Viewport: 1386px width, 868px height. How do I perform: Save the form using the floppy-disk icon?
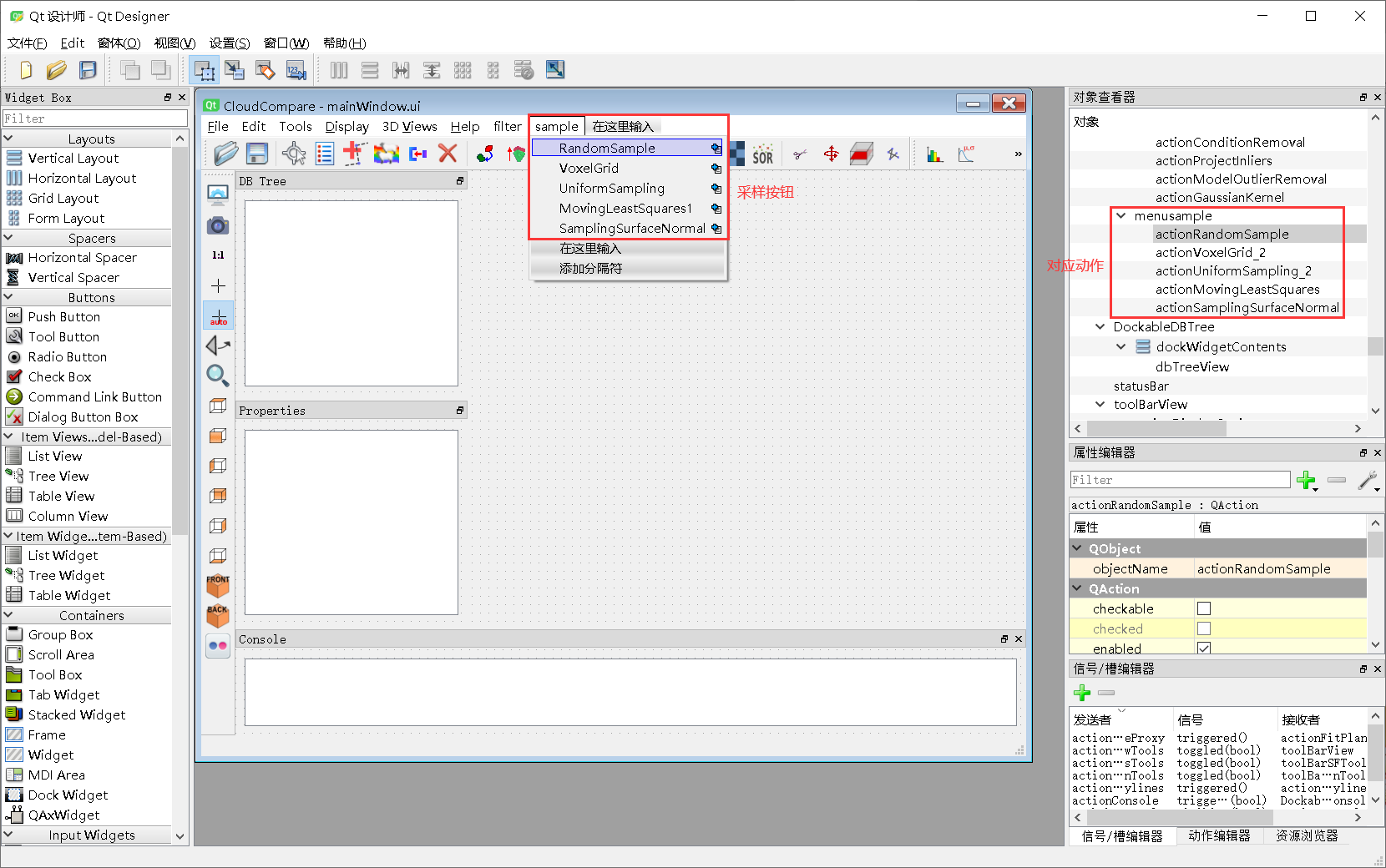click(x=88, y=70)
